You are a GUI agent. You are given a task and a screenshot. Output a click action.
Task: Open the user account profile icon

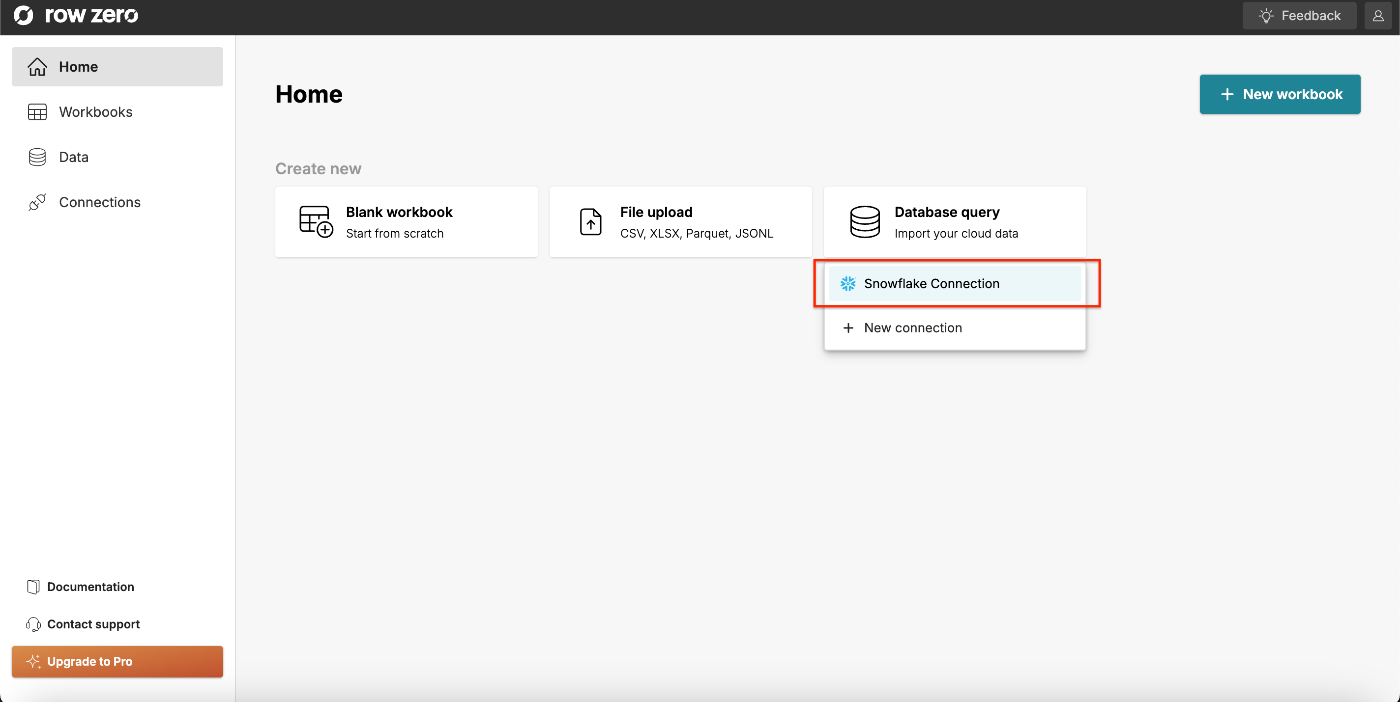point(1378,16)
